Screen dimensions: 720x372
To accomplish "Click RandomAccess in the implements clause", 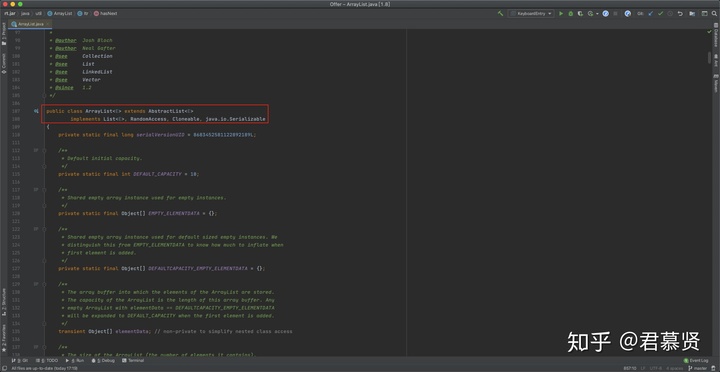I will pos(148,119).
